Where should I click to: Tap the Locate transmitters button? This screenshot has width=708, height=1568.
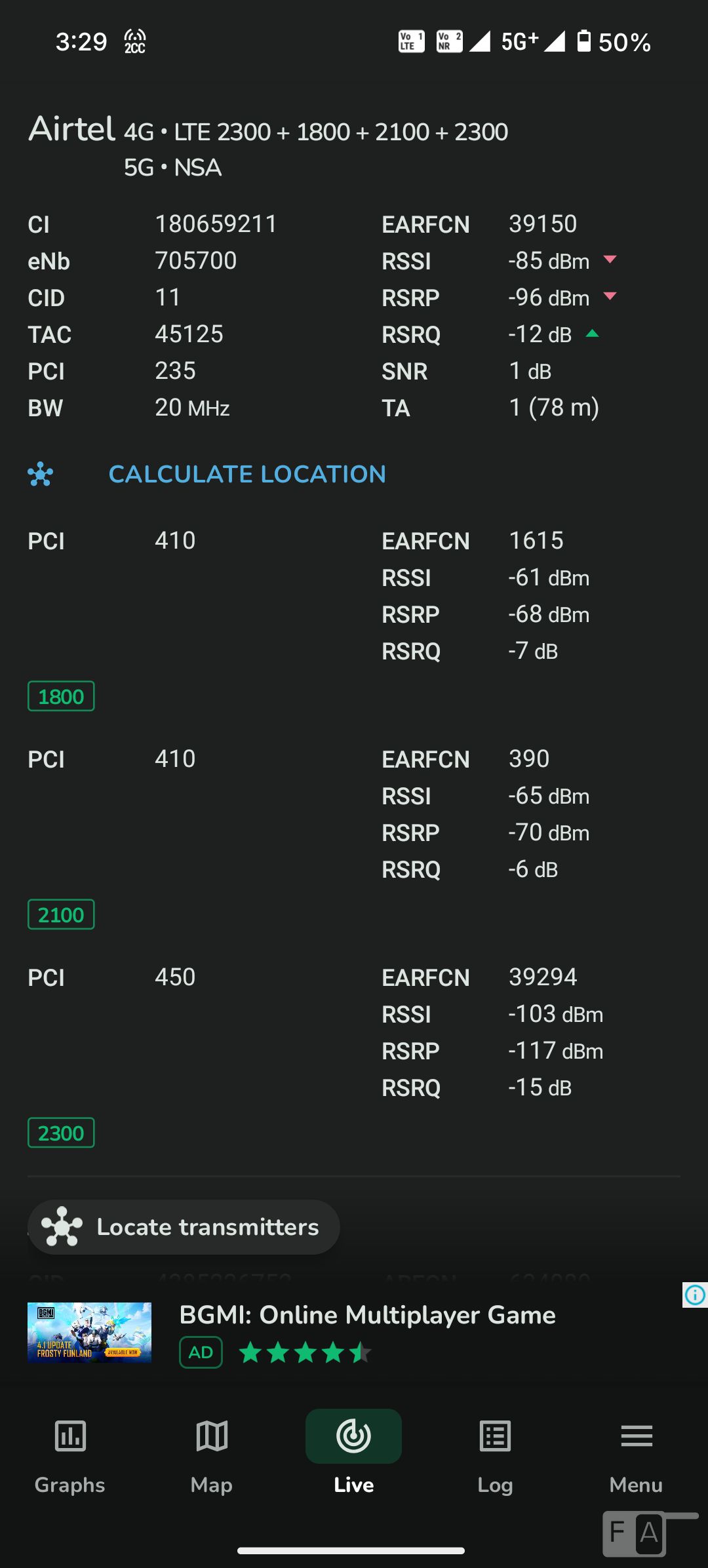(x=184, y=1227)
